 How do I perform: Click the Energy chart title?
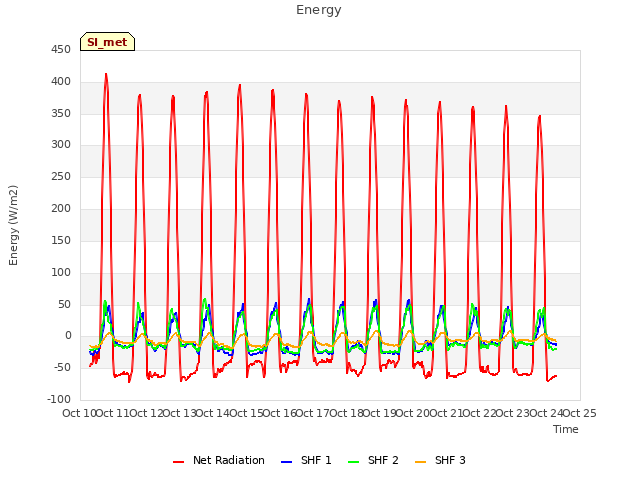(x=319, y=10)
